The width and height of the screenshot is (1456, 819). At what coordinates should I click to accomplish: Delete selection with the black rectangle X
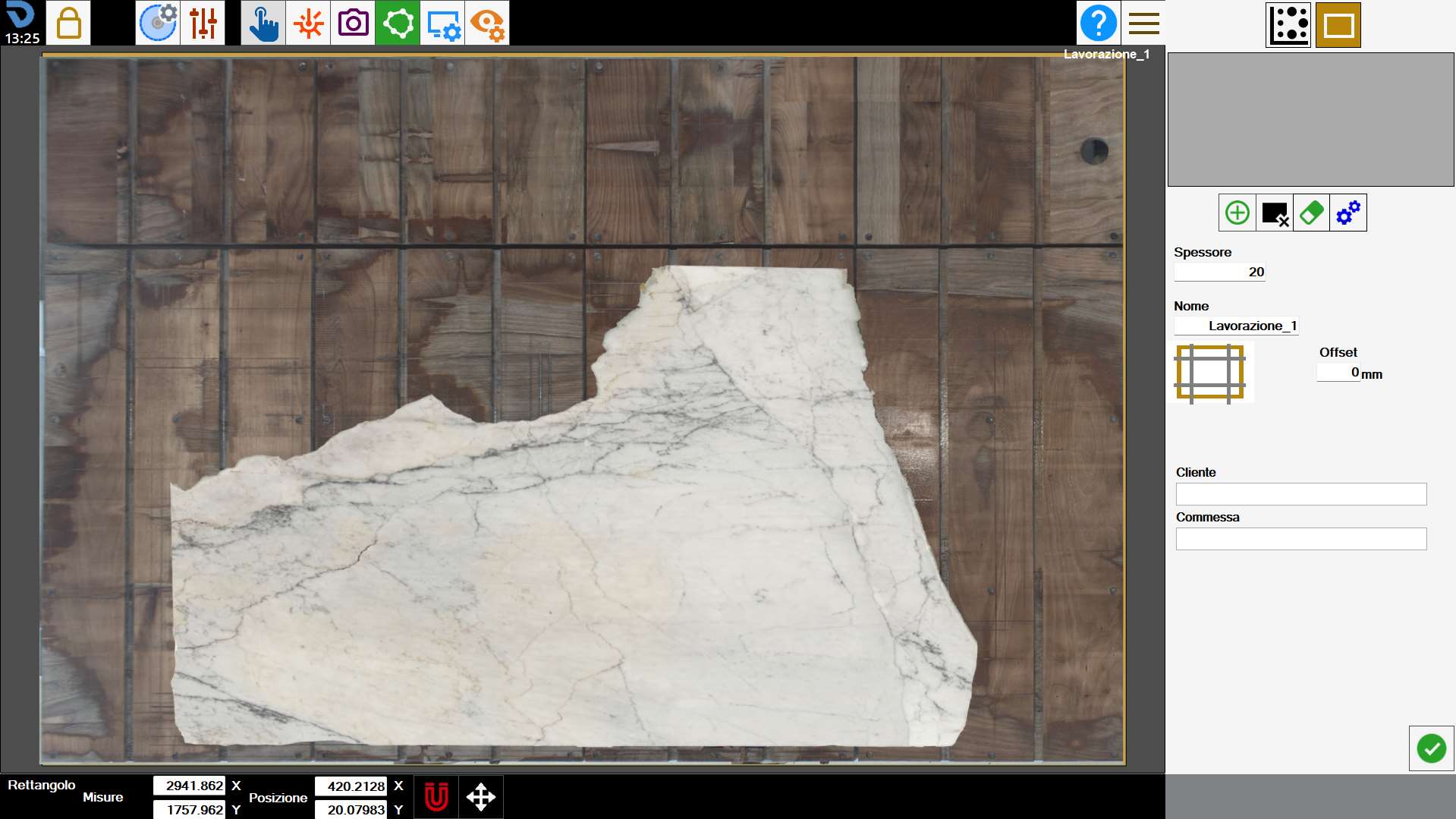tap(1275, 213)
